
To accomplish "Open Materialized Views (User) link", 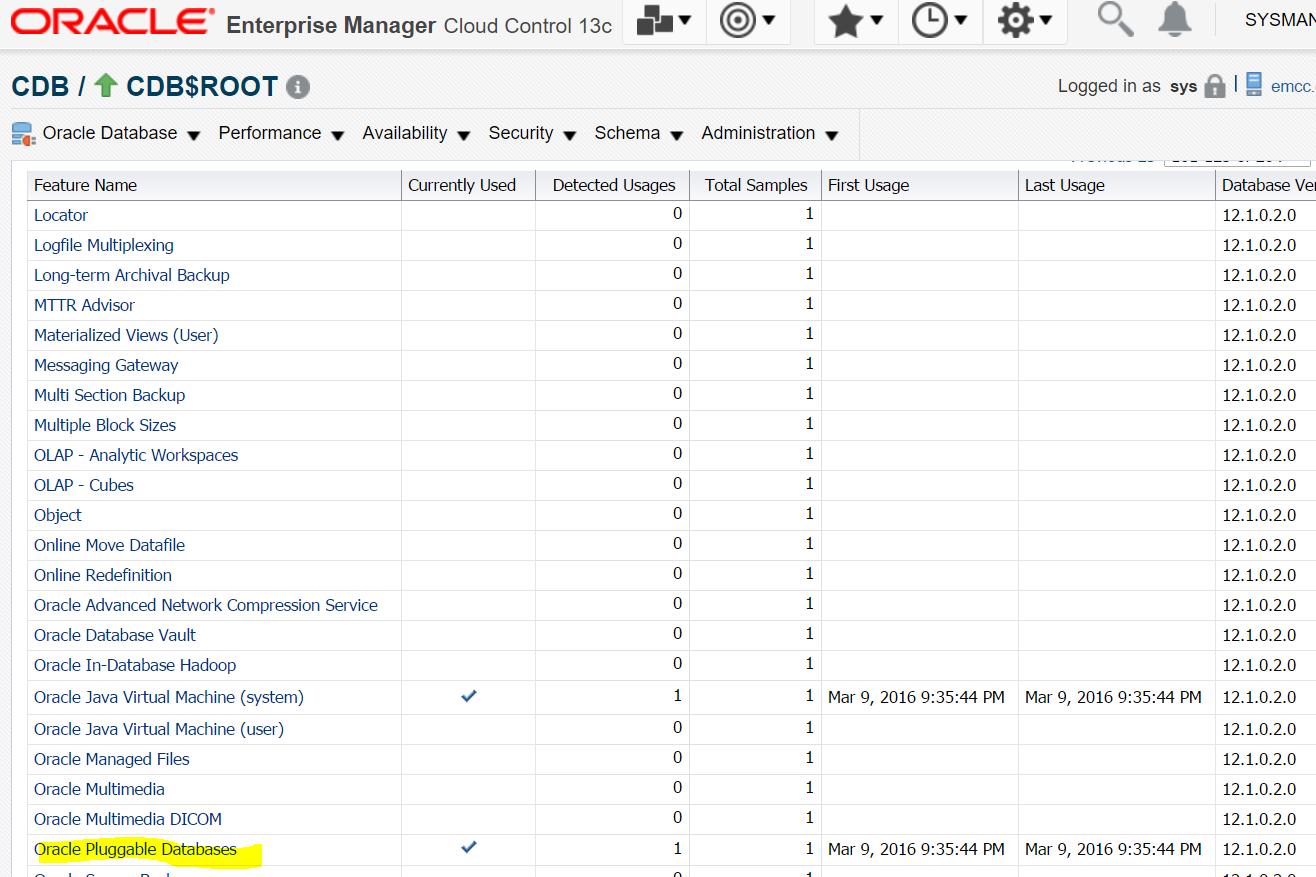I will 126,335.
